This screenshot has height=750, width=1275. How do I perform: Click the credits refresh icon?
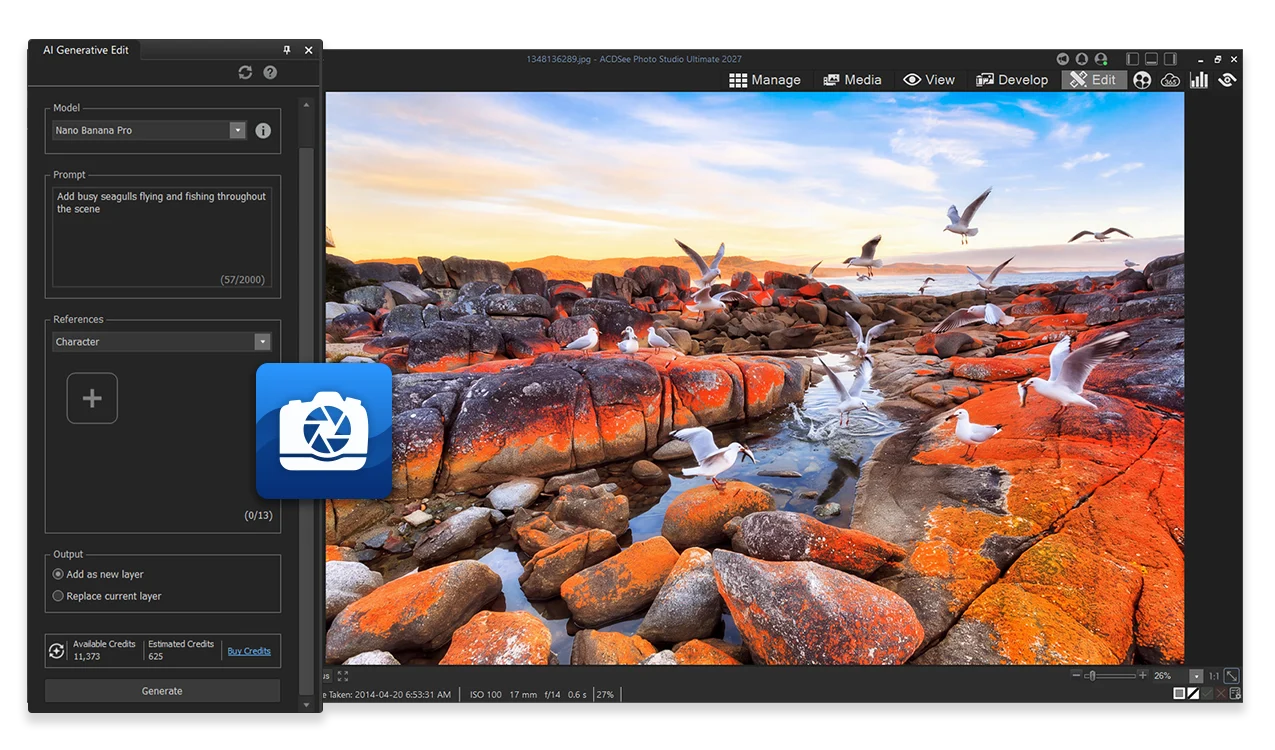click(57, 651)
